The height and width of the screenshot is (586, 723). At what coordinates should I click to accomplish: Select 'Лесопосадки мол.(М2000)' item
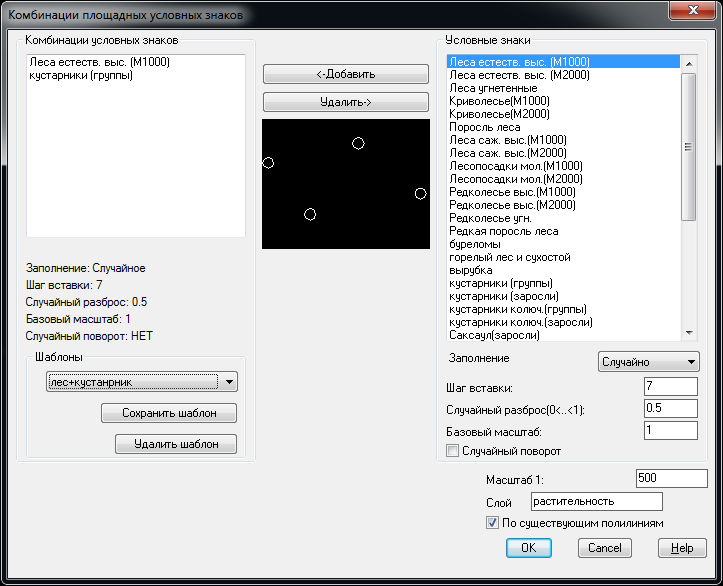[563, 179]
